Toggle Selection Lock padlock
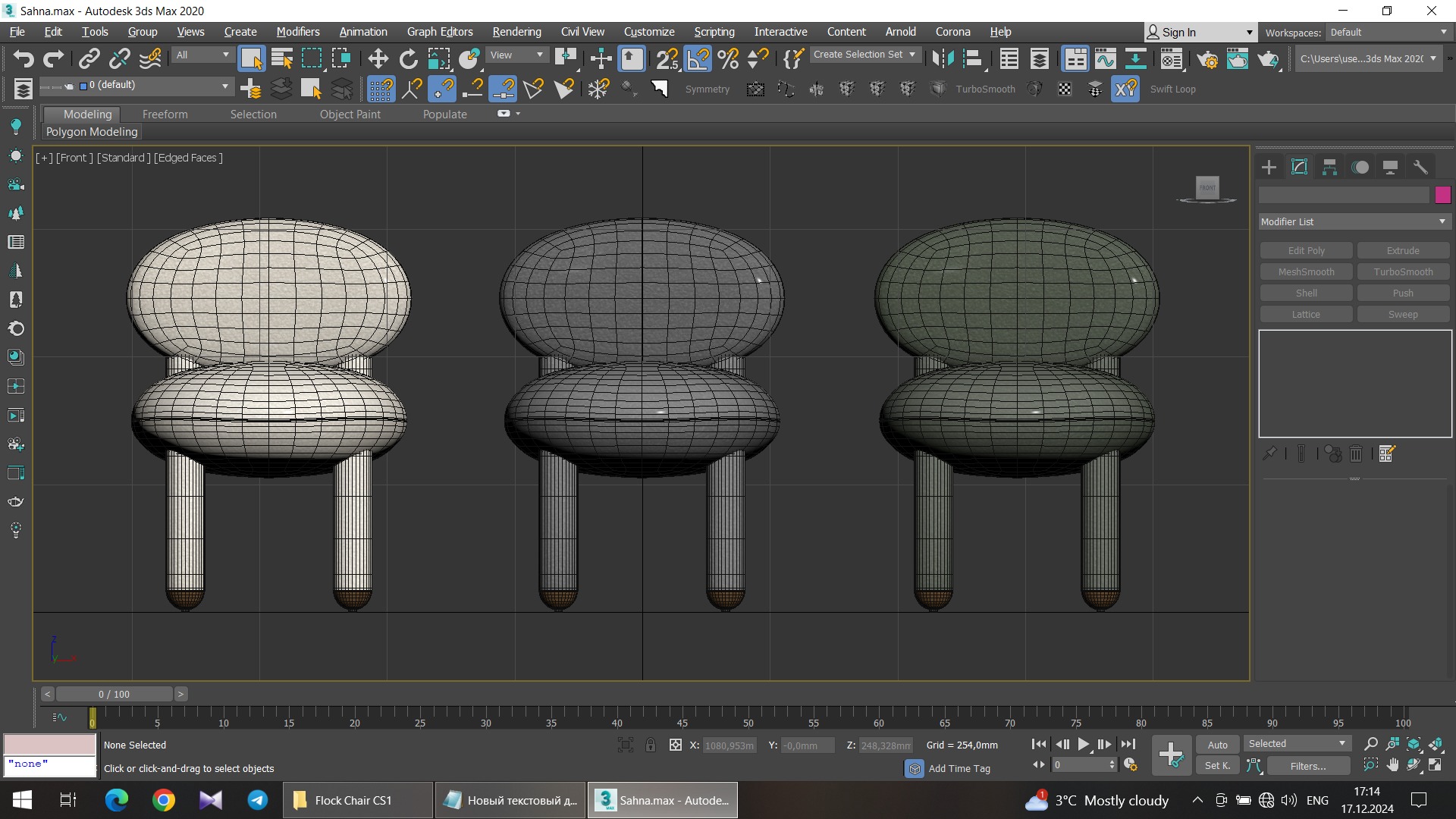The image size is (1456, 819). (651, 745)
